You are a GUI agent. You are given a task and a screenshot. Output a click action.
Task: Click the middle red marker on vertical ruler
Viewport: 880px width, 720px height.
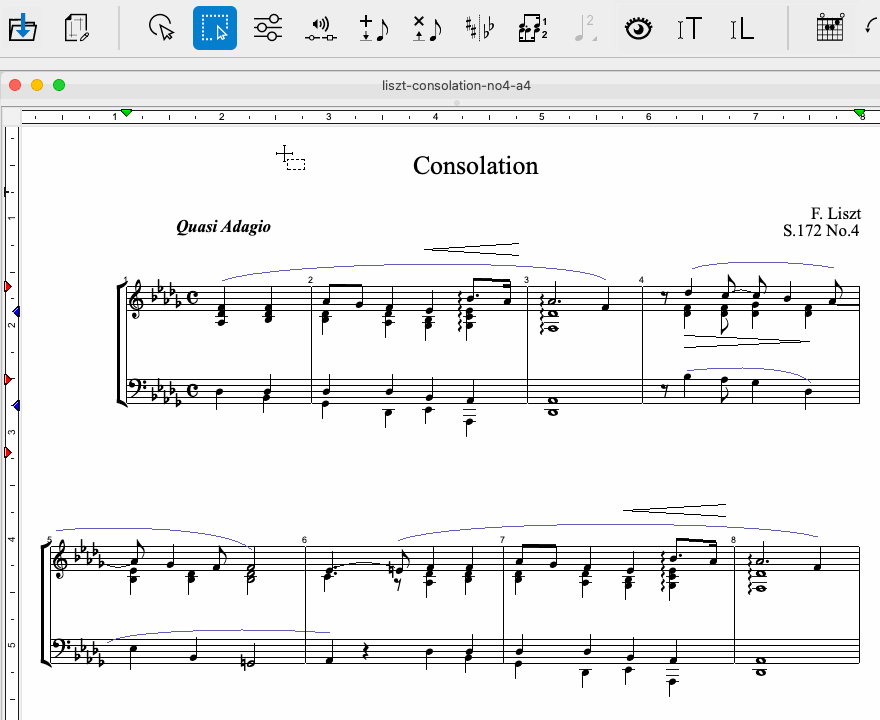pyautogui.click(x=8, y=380)
